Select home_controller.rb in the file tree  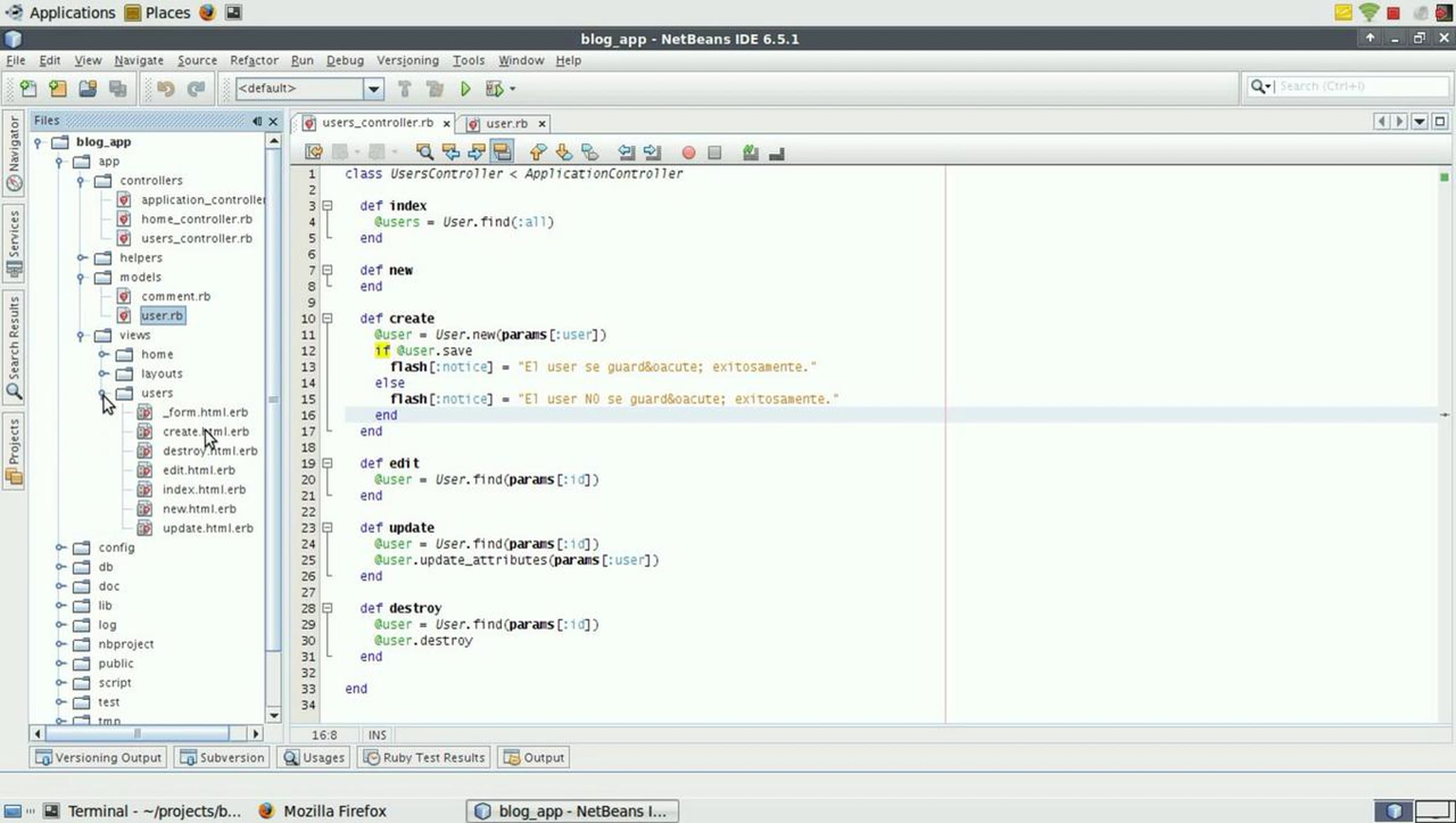pos(196,219)
